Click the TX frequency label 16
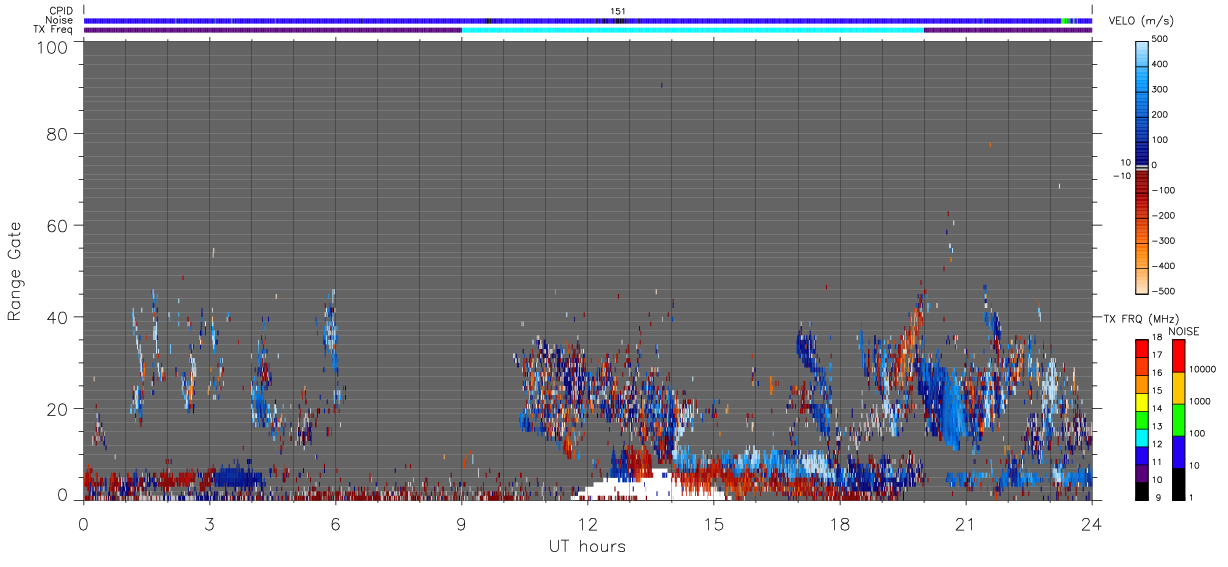Image resolution: width=1228 pixels, height=567 pixels. coord(1157,373)
